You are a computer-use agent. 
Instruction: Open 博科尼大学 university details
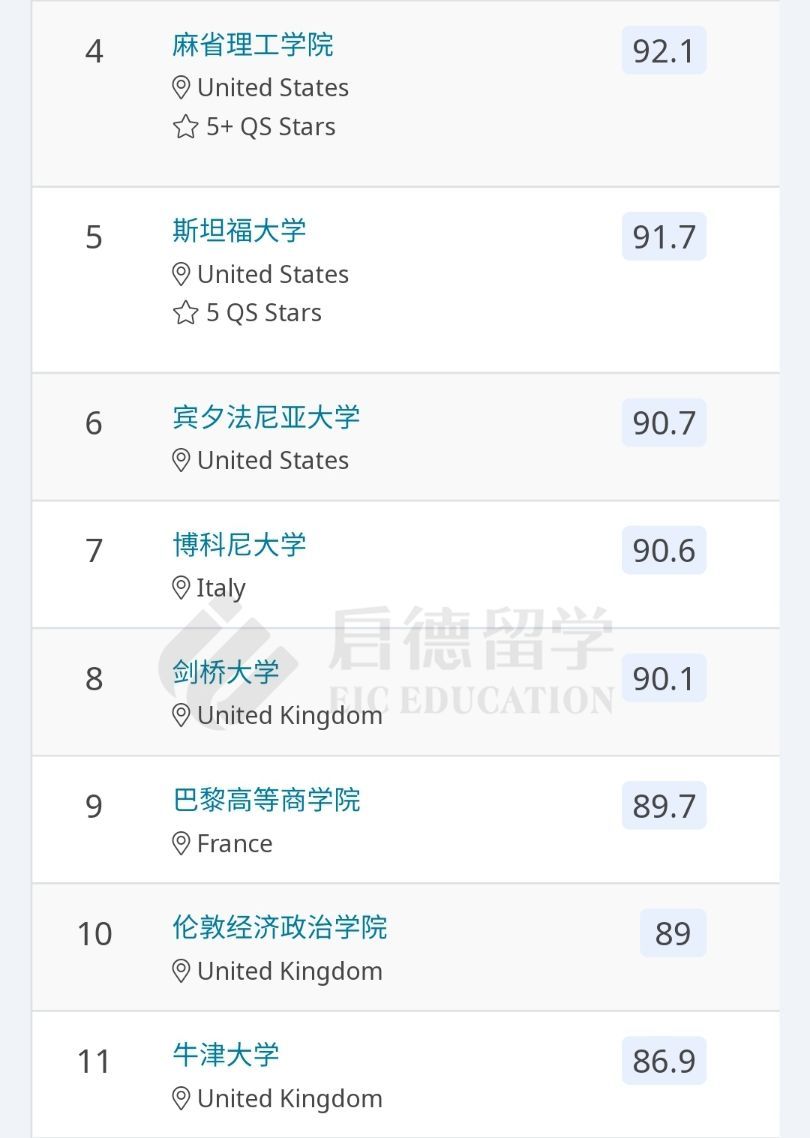click(239, 545)
